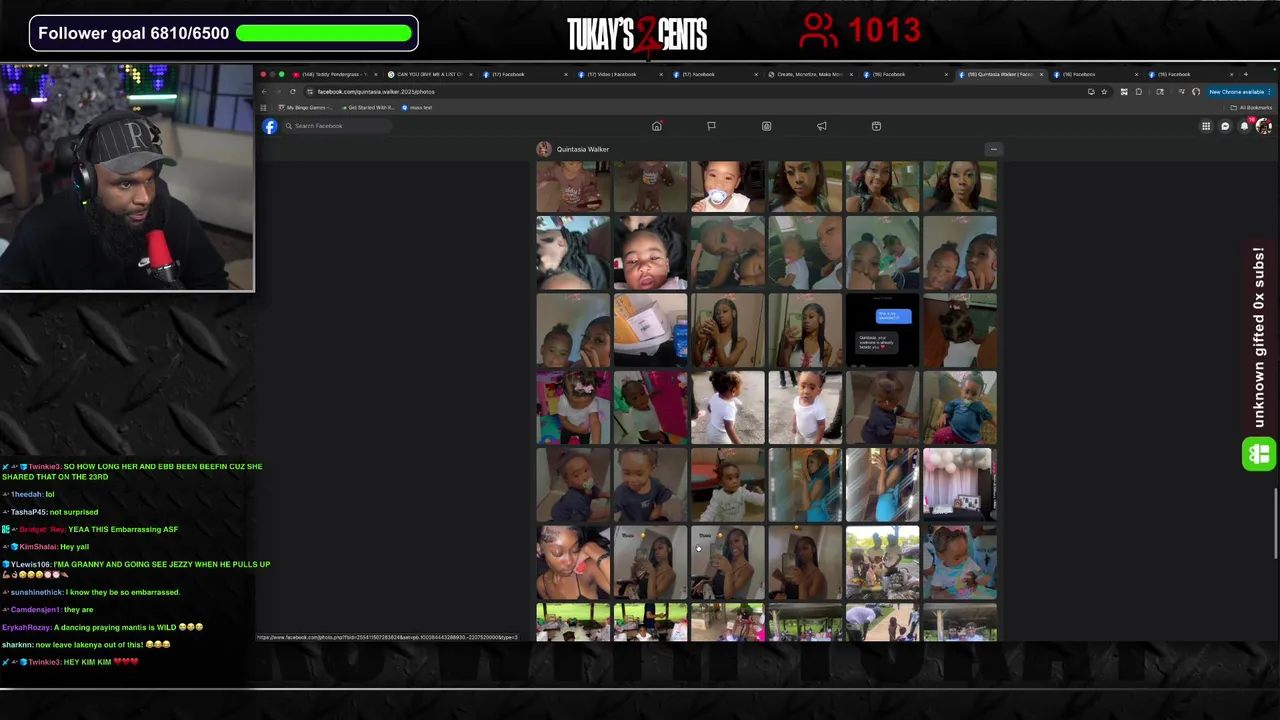The height and width of the screenshot is (720, 1280).
Task: Open a new tab with the plus icon
Action: pos(1245,74)
